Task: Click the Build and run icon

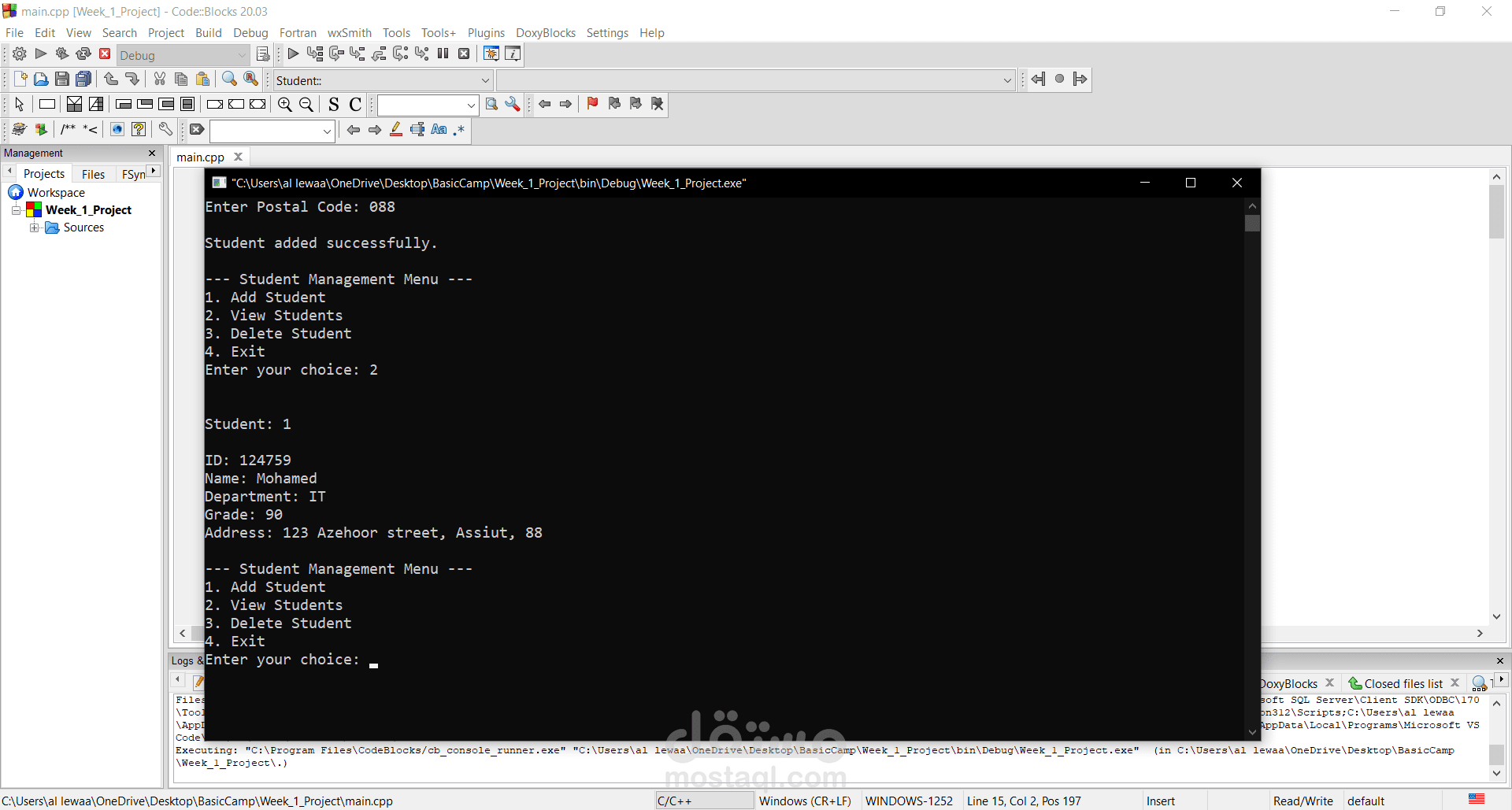Action: pos(62,54)
